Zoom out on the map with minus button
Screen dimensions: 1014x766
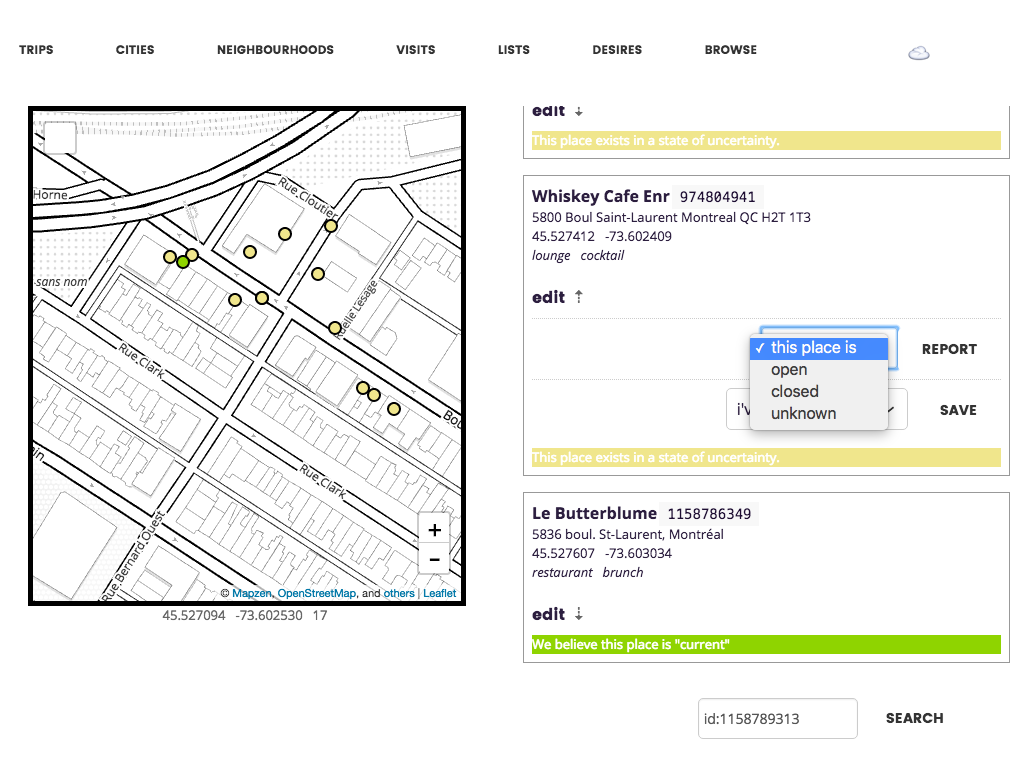(435, 559)
